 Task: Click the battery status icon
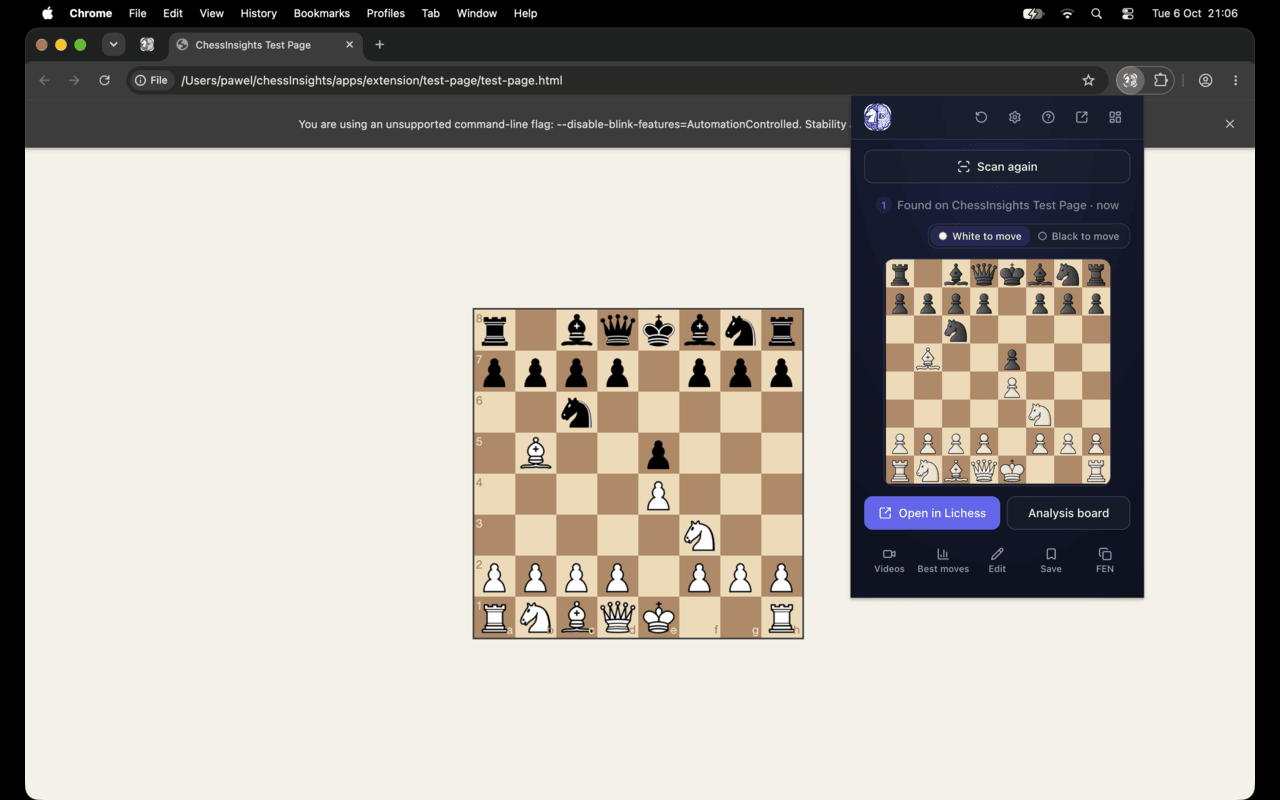[x=1033, y=14]
